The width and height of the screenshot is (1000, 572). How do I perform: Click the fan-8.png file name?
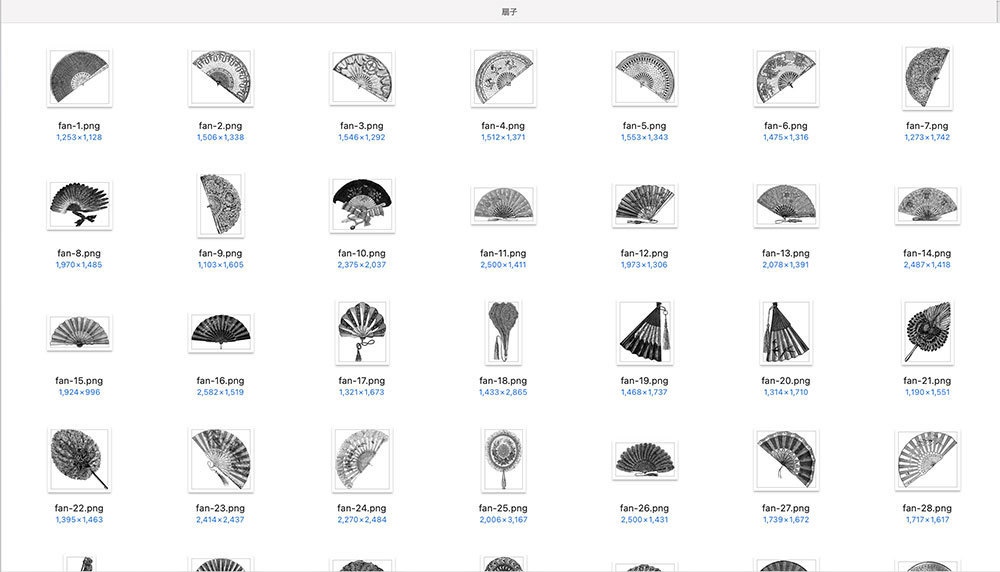coord(79,253)
